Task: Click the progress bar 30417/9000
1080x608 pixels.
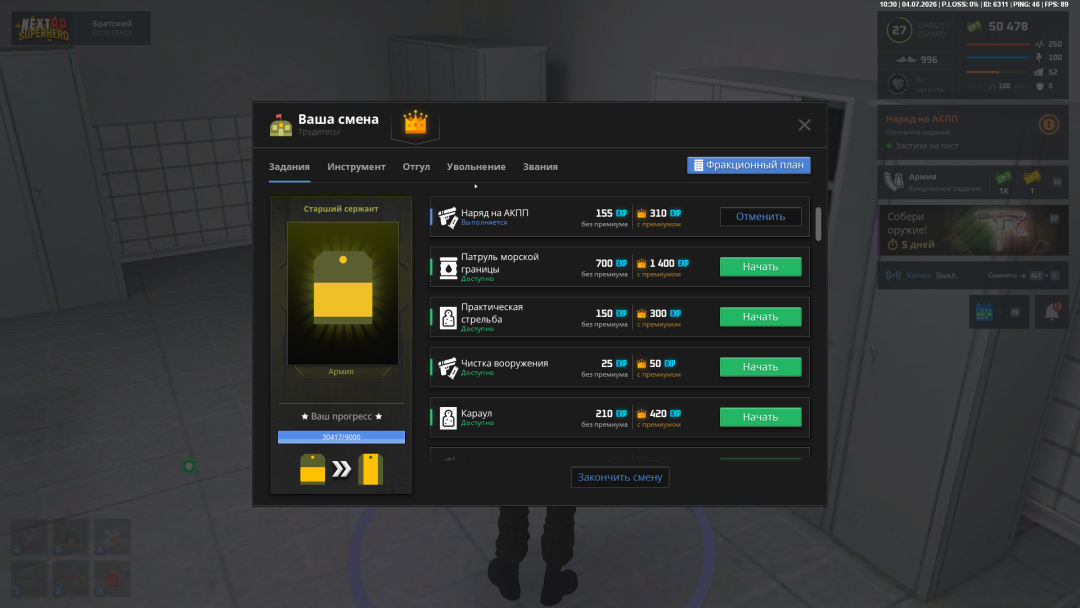Action: pos(341,437)
